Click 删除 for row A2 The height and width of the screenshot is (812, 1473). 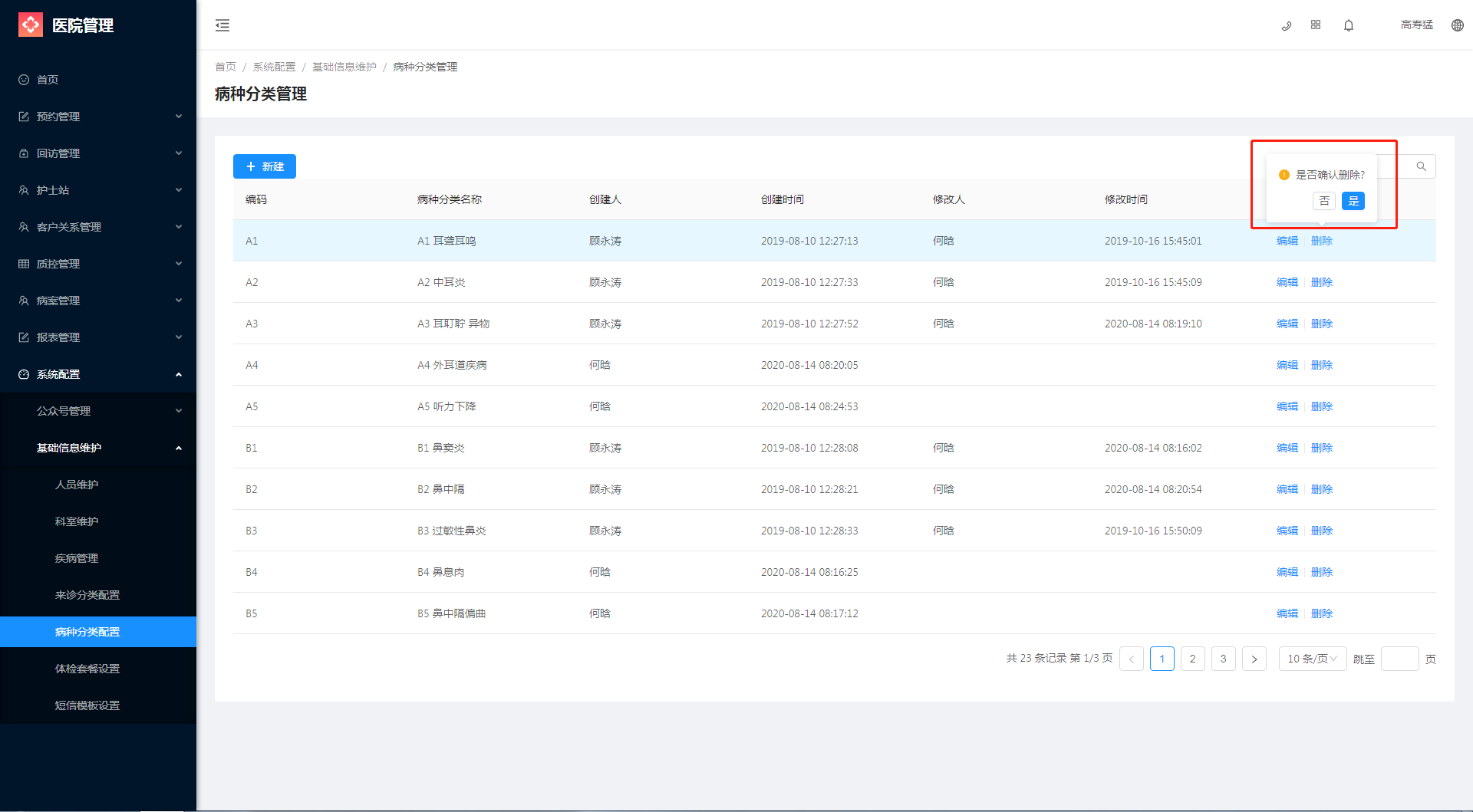click(x=1322, y=282)
